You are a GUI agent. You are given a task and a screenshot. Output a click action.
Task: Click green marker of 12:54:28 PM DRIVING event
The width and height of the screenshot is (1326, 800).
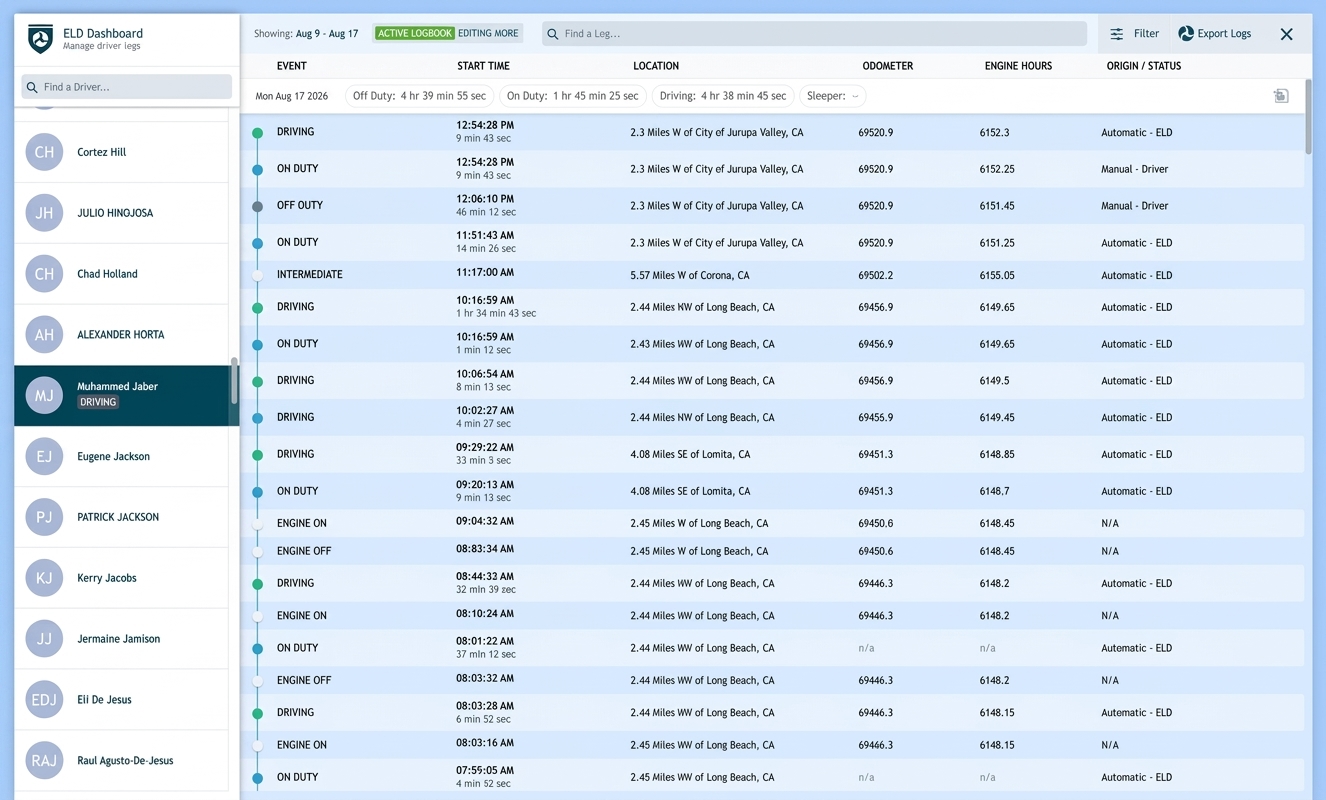click(x=258, y=133)
